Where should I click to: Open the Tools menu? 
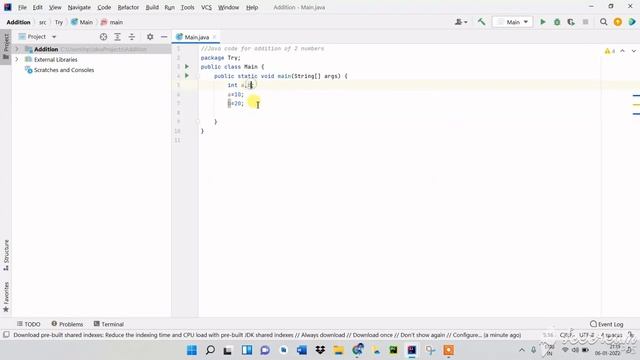pos(187,7)
